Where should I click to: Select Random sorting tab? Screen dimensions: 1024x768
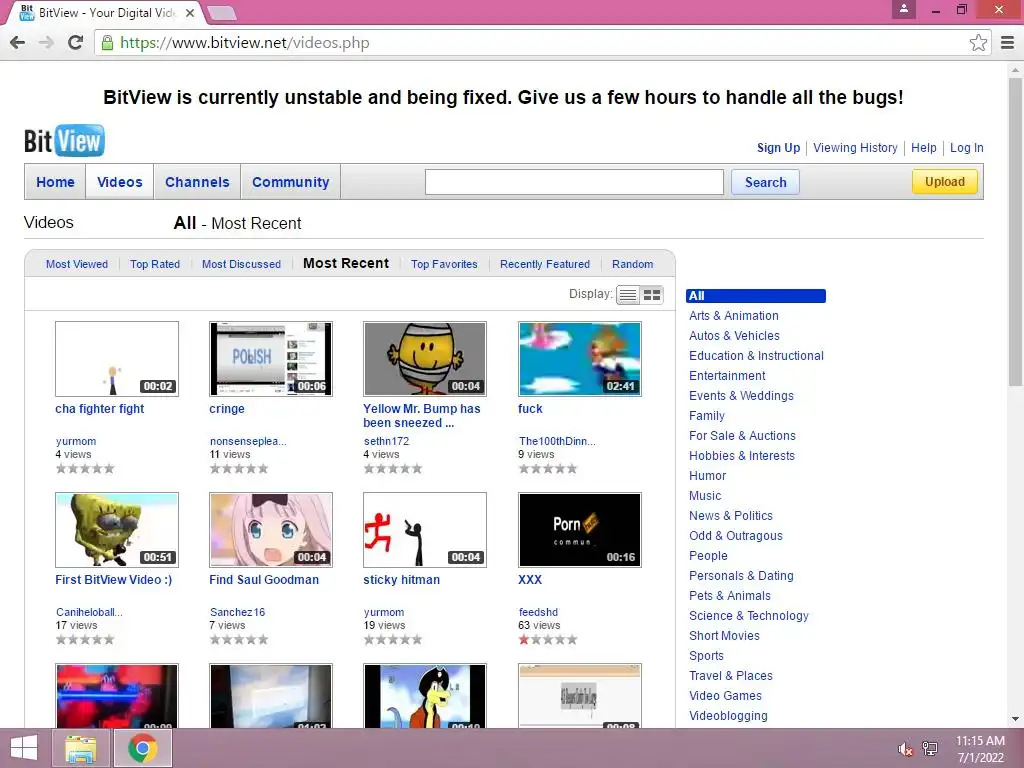pyautogui.click(x=632, y=264)
